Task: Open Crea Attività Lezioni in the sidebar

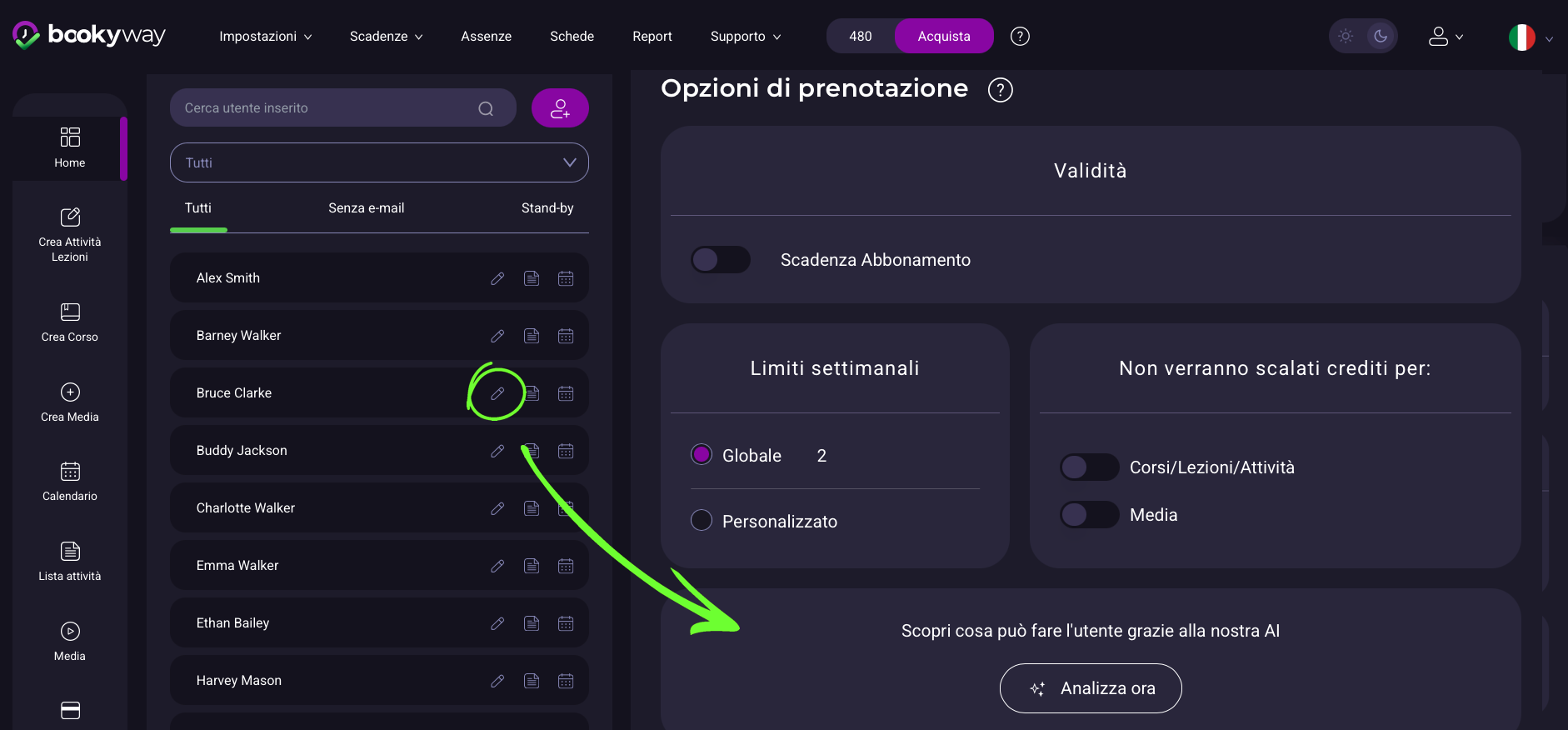Action: click(x=70, y=234)
